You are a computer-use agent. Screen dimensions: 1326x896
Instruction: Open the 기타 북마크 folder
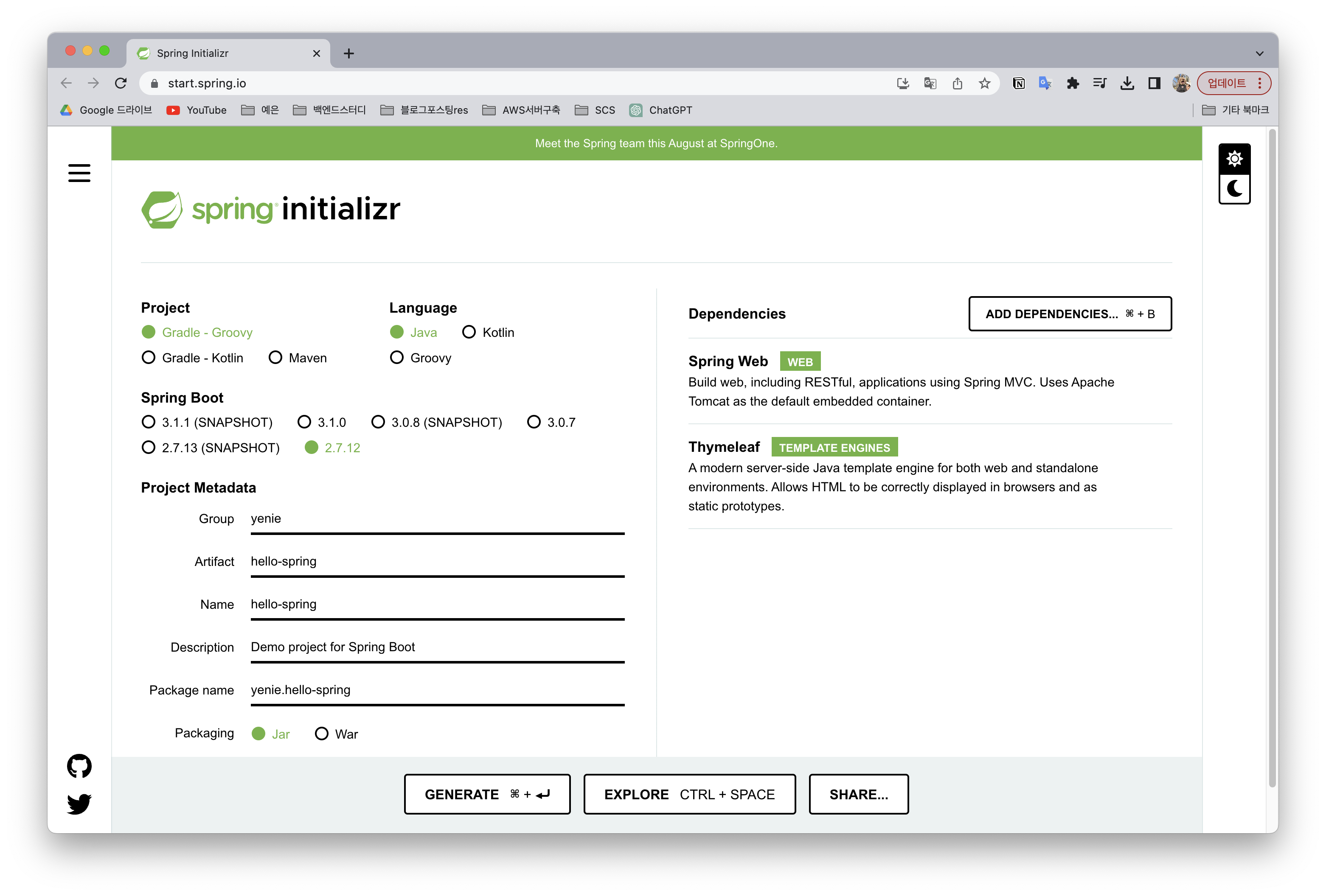click(1235, 110)
